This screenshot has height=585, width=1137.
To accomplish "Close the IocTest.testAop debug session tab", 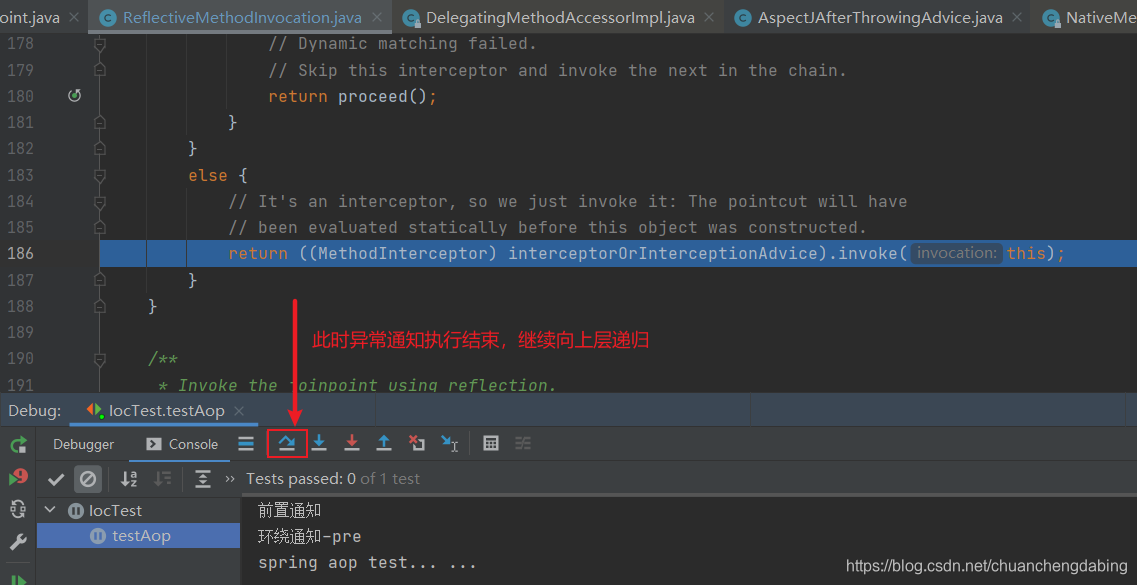I will pyautogui.click(x=240, y=412).
